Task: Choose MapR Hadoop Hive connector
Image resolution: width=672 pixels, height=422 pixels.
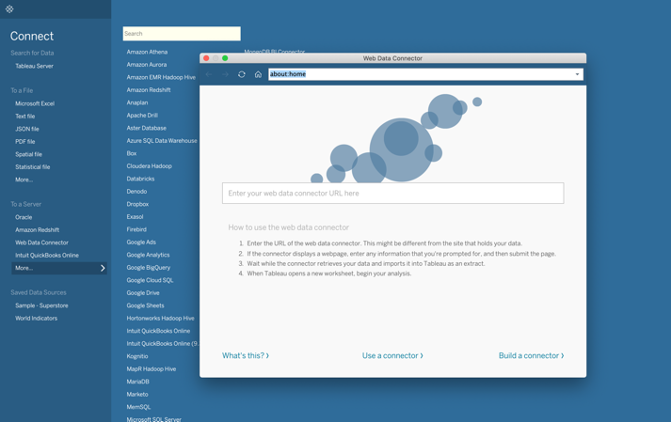Action: tap(151, 369)
